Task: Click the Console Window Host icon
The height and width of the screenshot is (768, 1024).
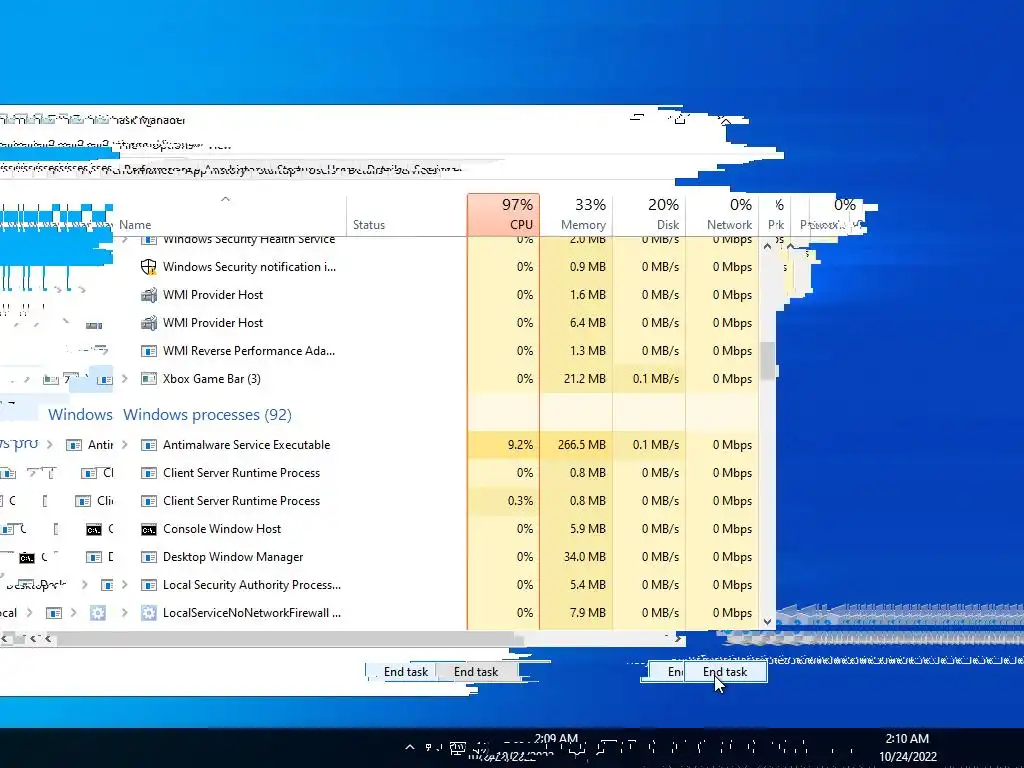Action: click(x=149, y=529)
